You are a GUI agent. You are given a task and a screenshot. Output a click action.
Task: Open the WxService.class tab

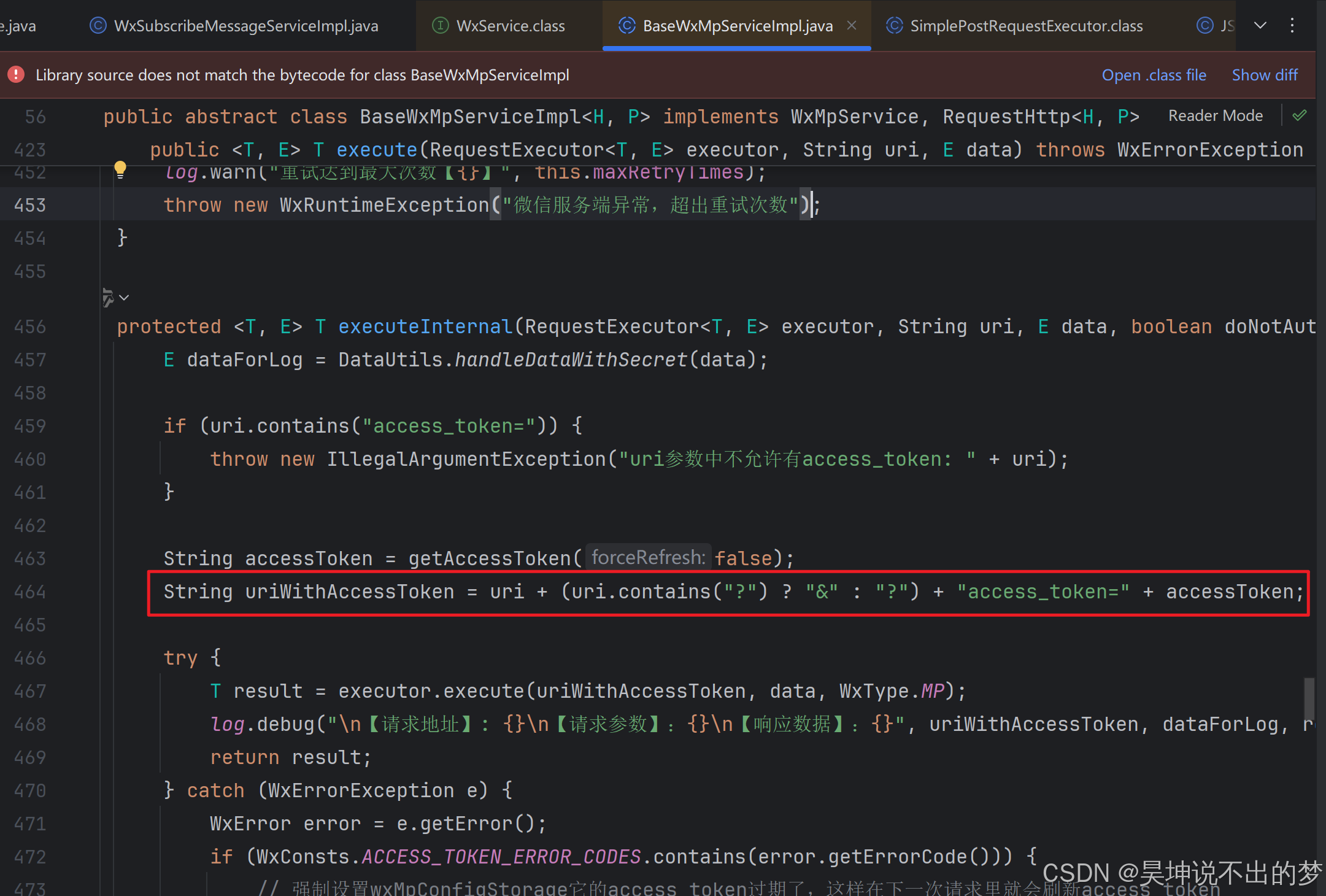click(x=510, y=26)
